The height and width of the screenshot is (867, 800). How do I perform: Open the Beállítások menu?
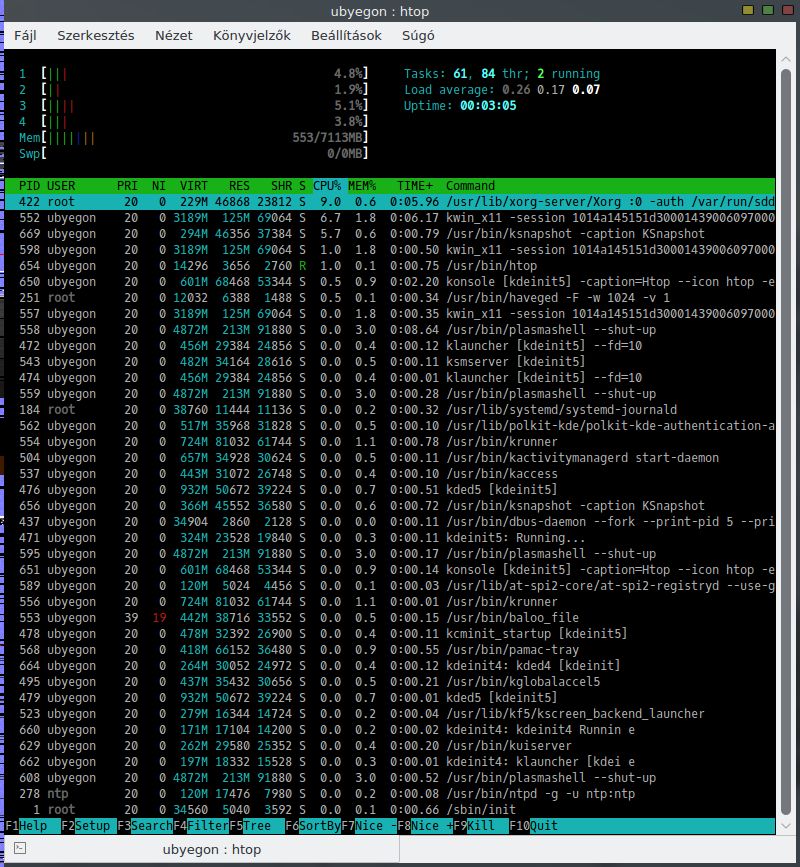(x=346, y=36)
